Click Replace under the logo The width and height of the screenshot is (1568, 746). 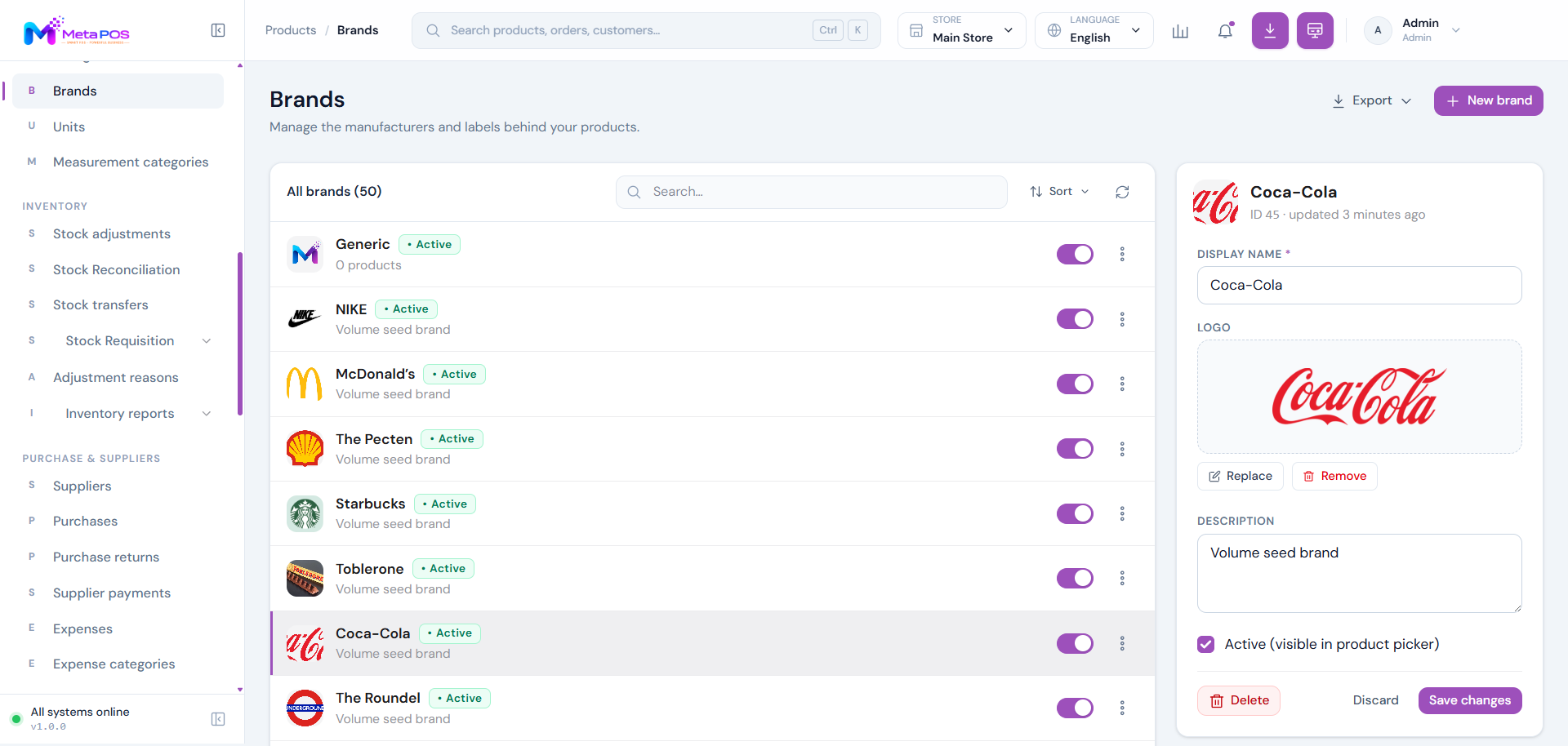[1240, 476]
